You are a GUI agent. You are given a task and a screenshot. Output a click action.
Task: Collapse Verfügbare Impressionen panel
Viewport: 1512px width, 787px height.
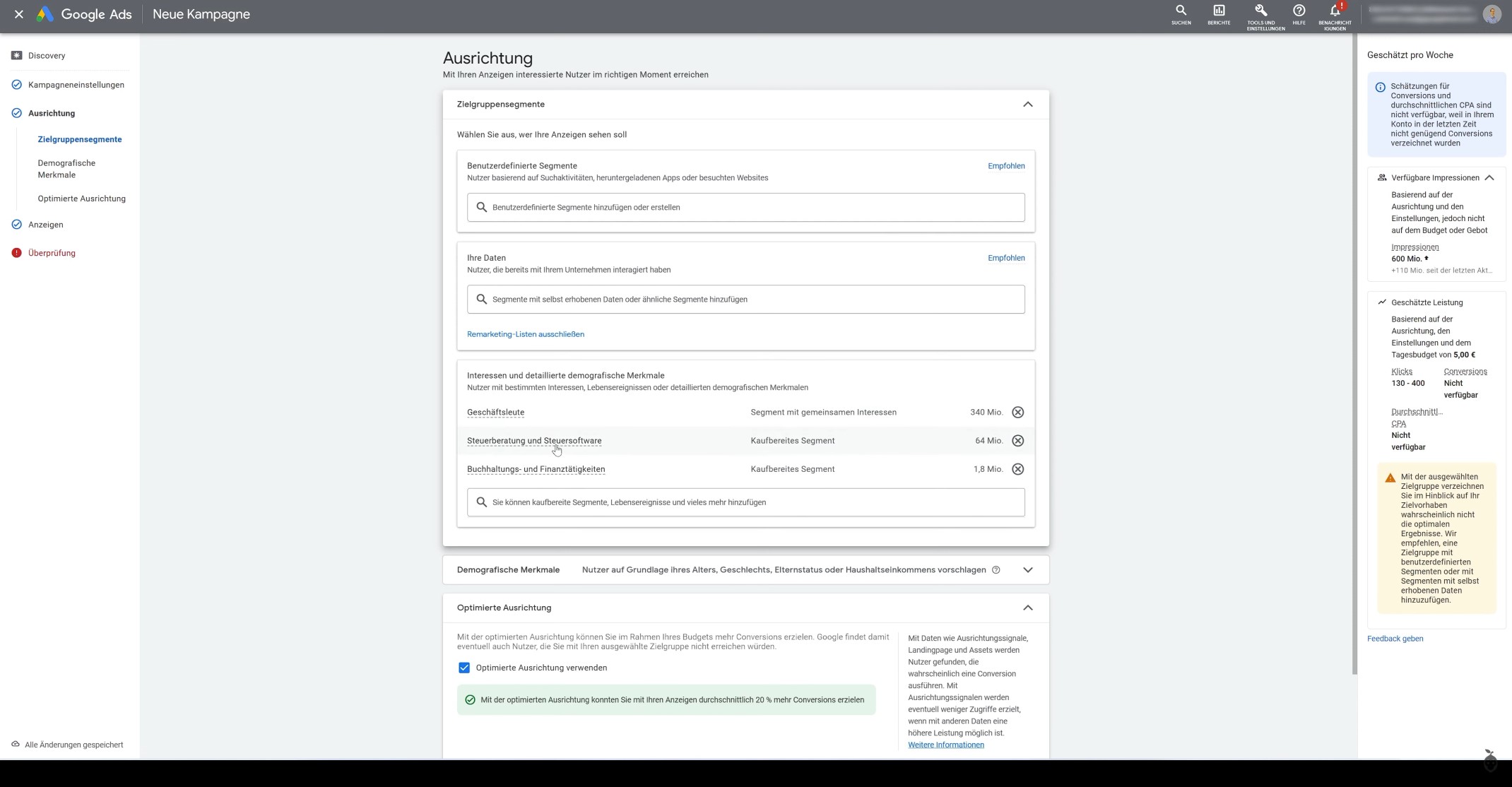point(1489,178)
